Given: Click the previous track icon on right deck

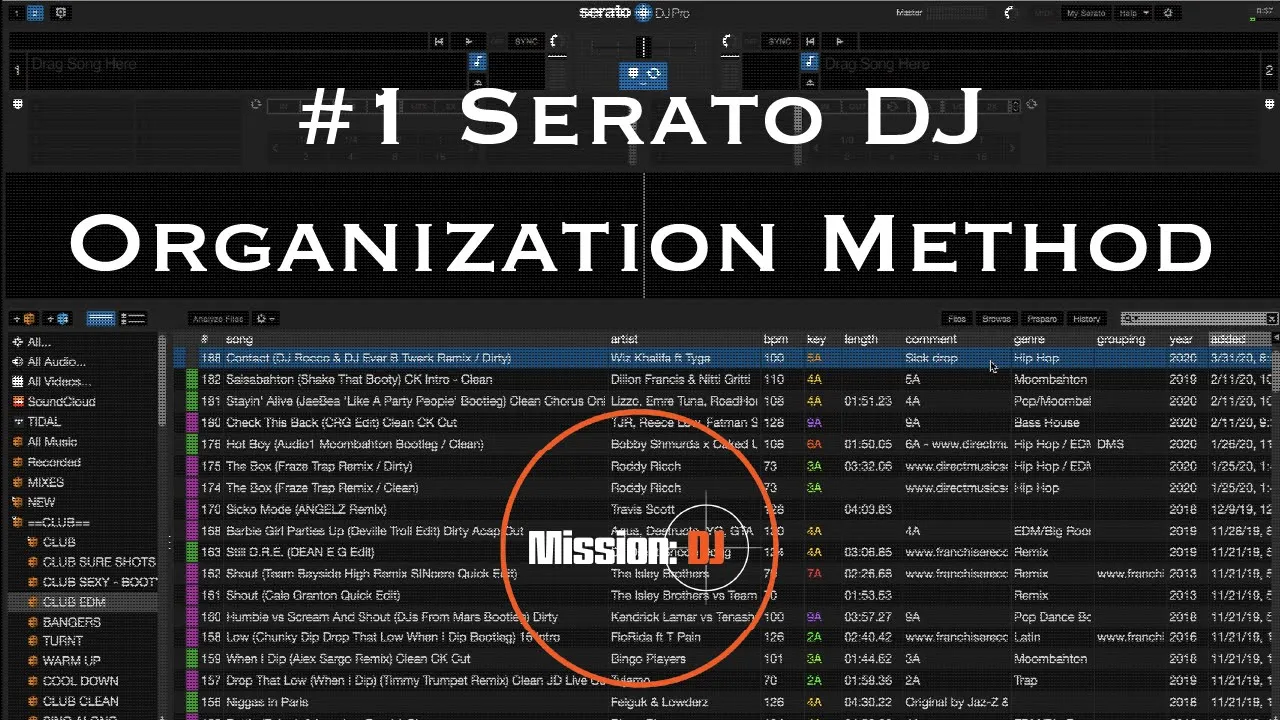Looking at the screenshot, I should 810,41.
